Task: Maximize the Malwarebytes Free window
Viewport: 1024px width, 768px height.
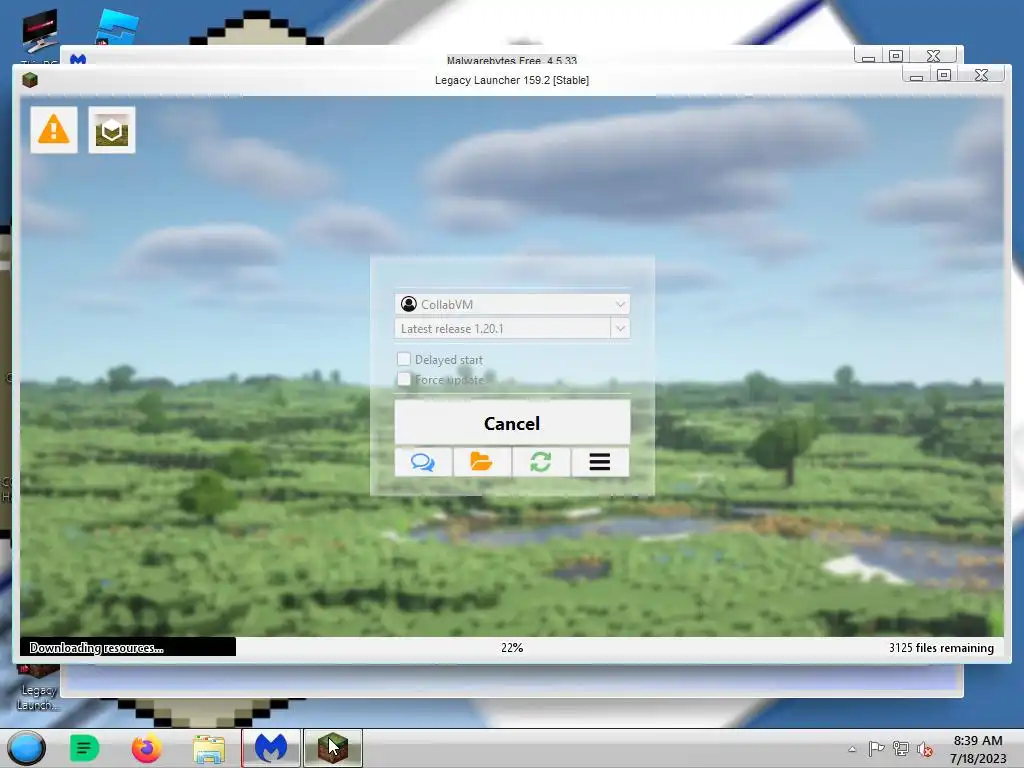Action: tap(896, 56)
